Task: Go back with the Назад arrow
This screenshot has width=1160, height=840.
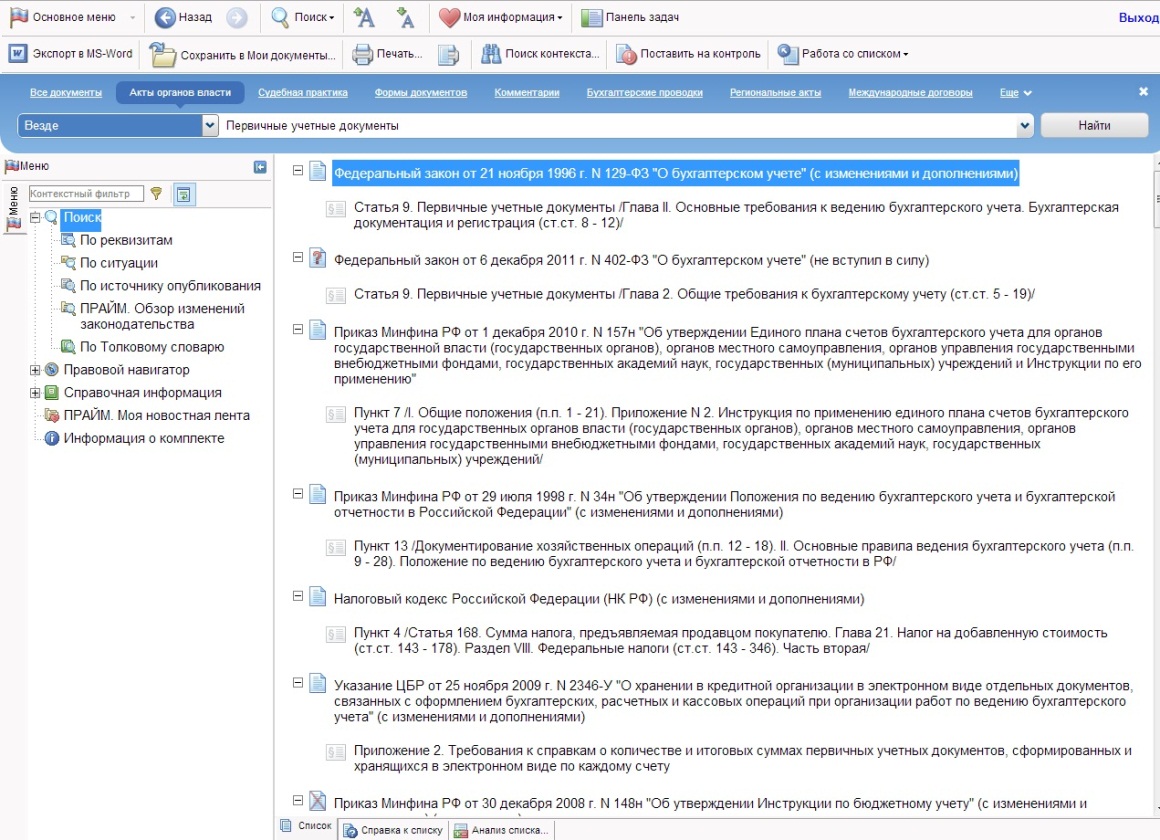Action: [183, 17]
